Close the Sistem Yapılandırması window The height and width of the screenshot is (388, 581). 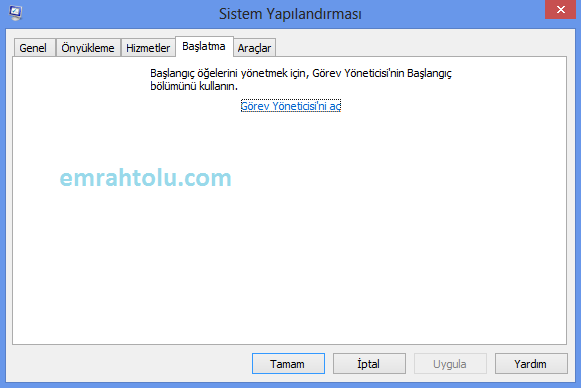point(560,9)
